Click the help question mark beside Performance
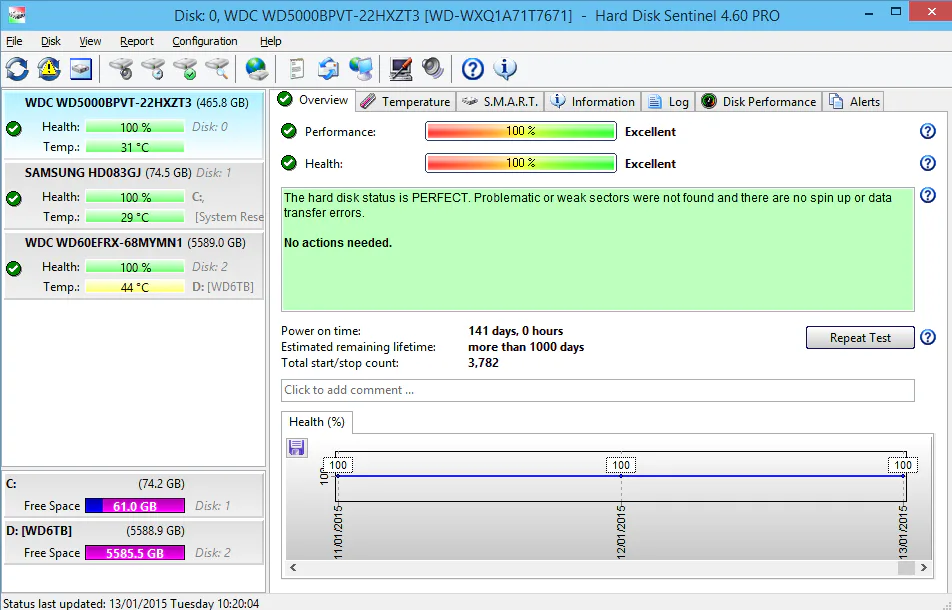The image size is (952, 610). [928, 130]
